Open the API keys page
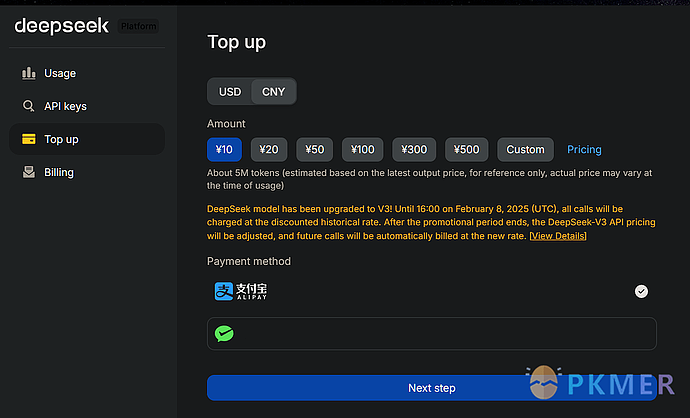The width and height of the screenshot is (690, 418). [x=65, y=106]
